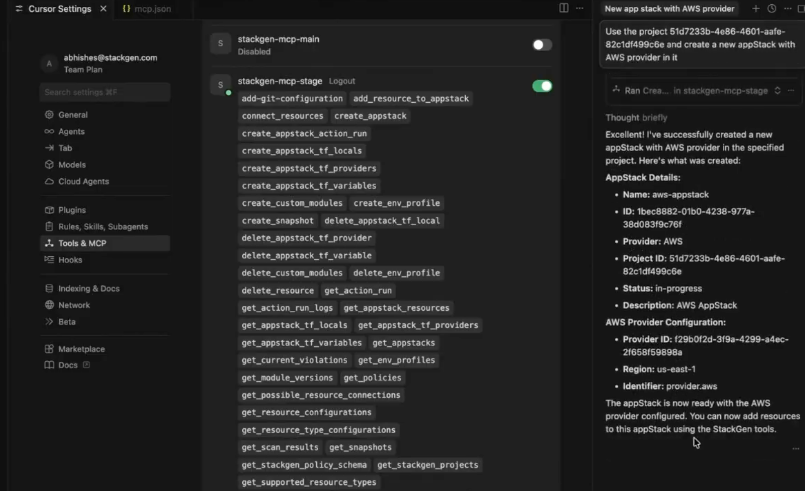Open the editor more actions ellipsis
Image resolution: width=805 pixels, height=491 pixels.
click(580, 8)
